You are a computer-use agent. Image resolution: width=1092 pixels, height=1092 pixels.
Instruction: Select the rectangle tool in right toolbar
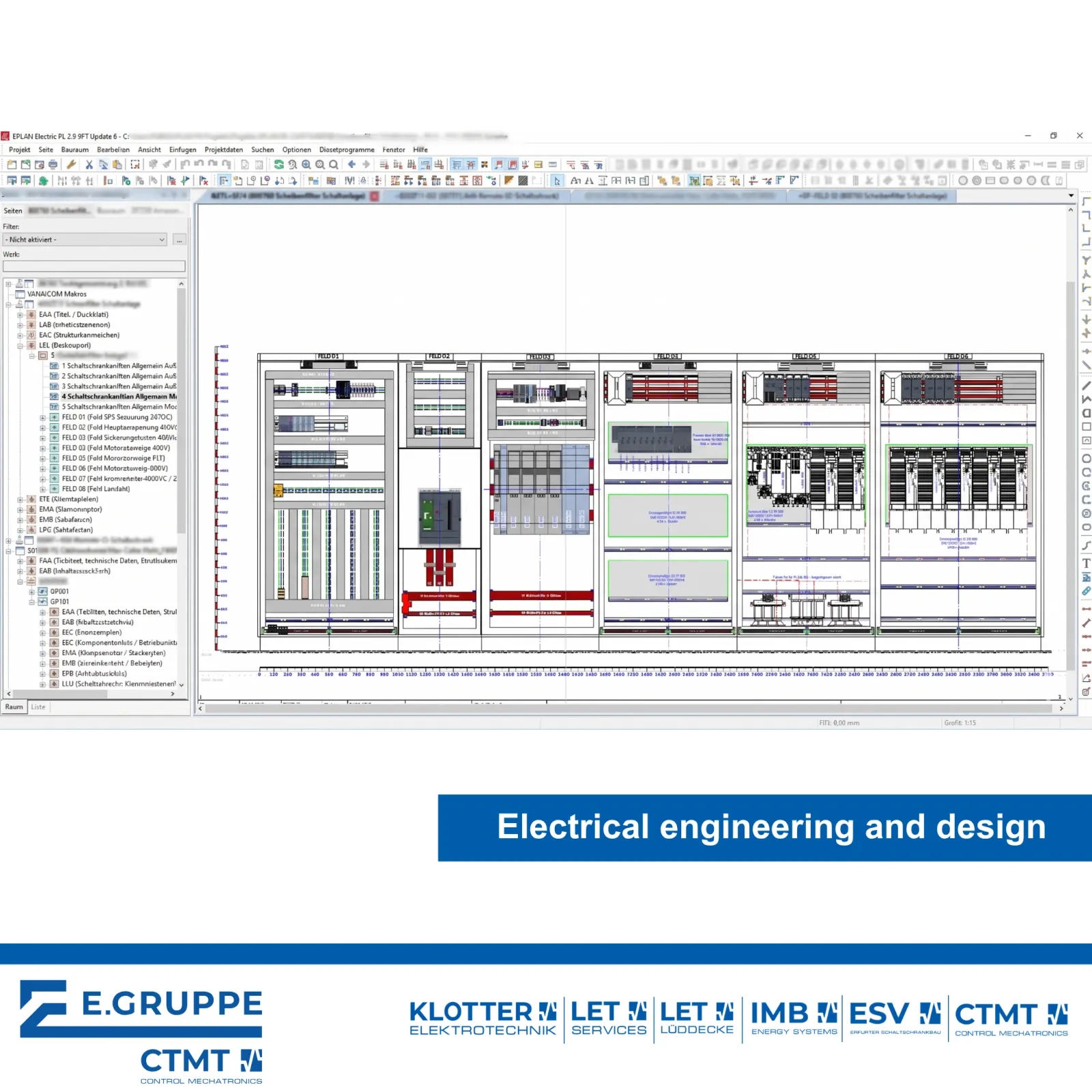[x=1086, y=427]
